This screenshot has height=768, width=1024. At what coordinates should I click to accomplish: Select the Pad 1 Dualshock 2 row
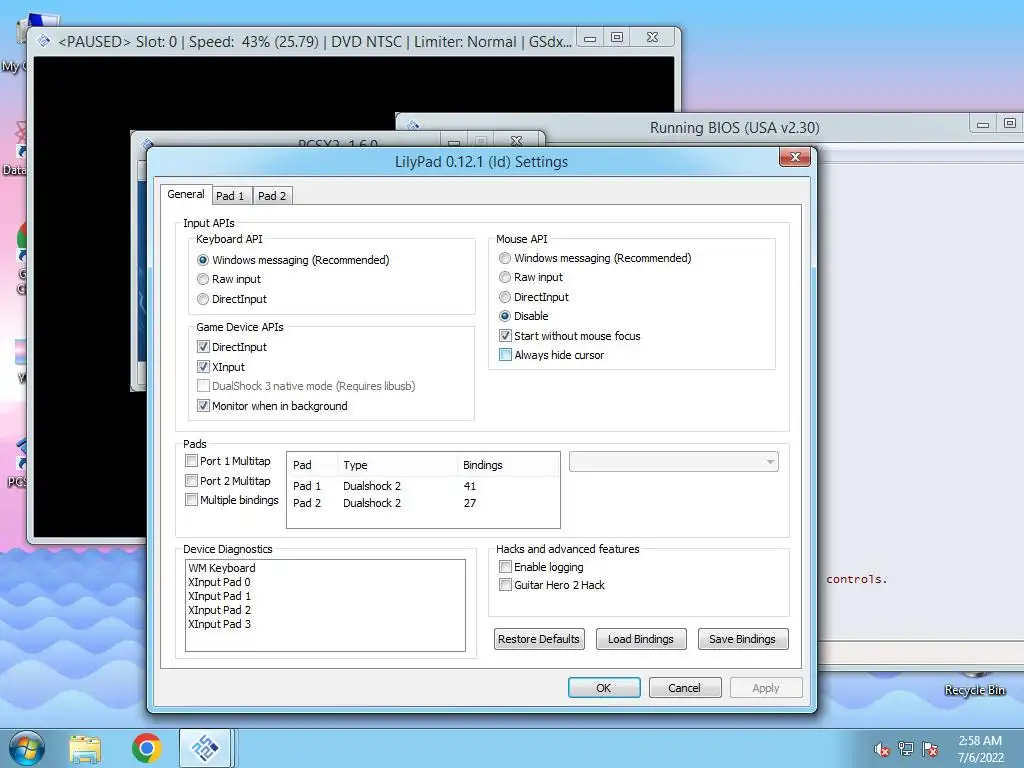tap(423, 486)
